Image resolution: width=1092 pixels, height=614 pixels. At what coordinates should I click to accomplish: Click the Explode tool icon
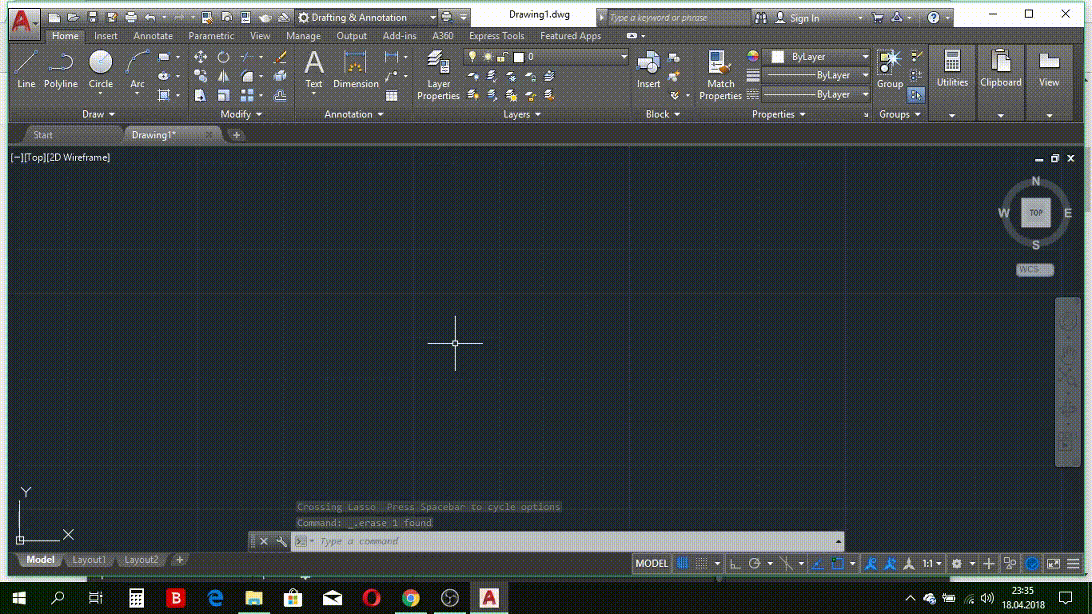coord(280,76)
